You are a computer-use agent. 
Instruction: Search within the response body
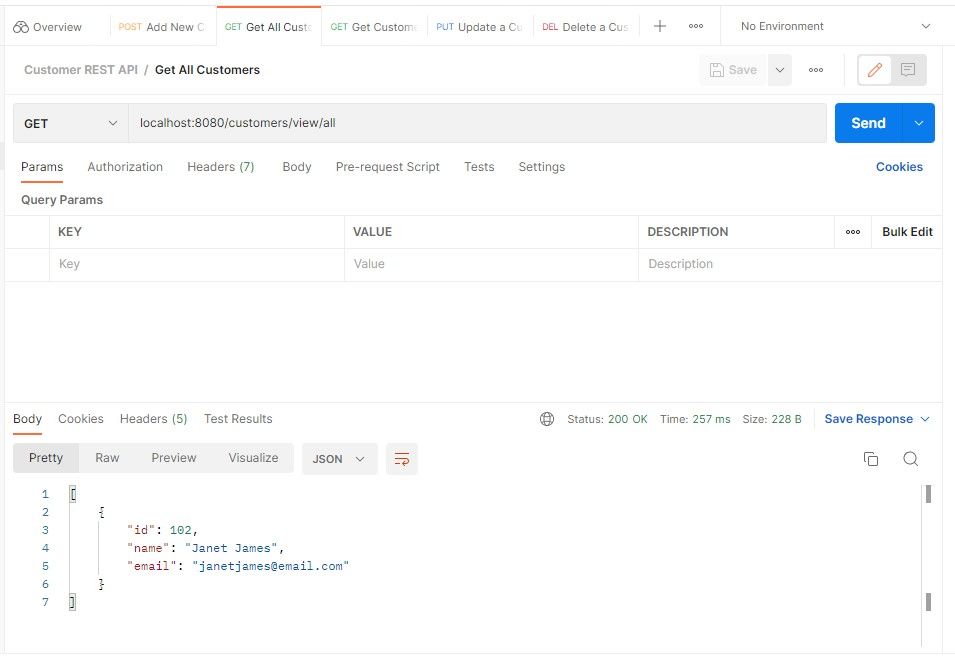(910, 458)
